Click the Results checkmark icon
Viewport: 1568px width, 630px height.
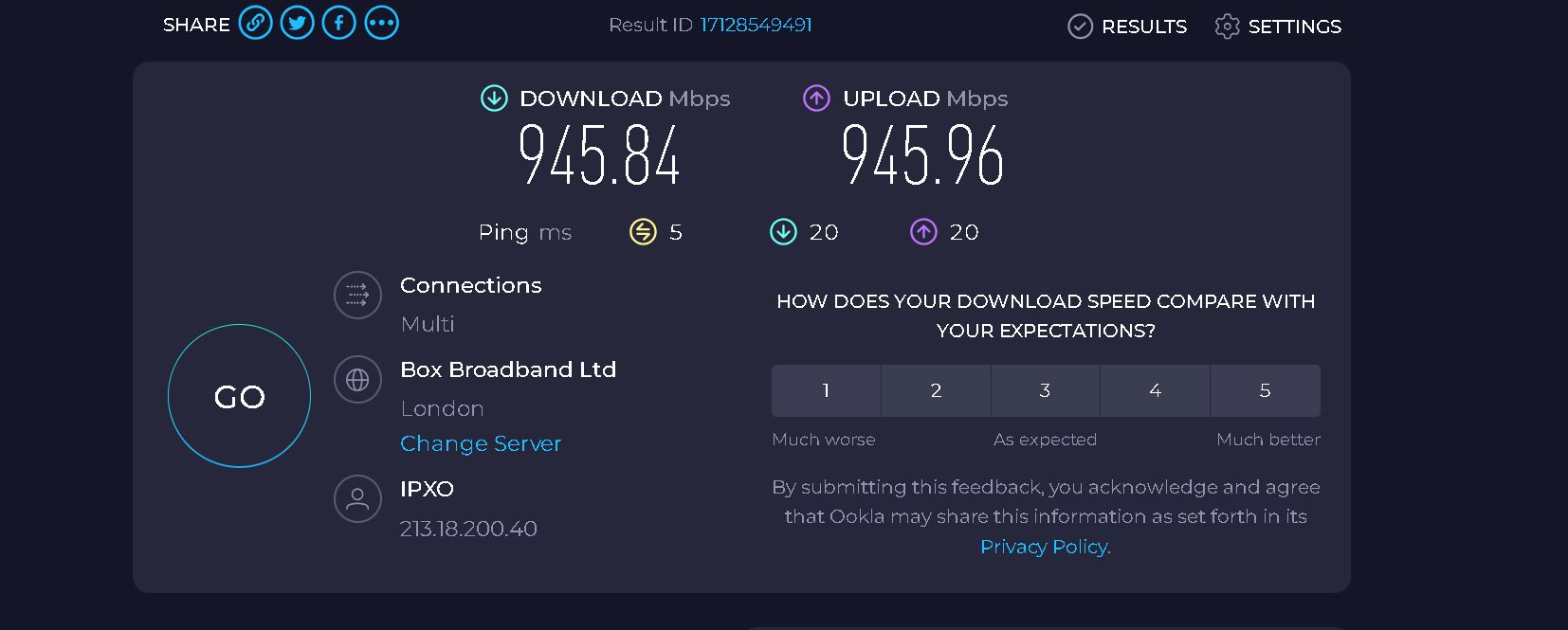click(1081, 27)
